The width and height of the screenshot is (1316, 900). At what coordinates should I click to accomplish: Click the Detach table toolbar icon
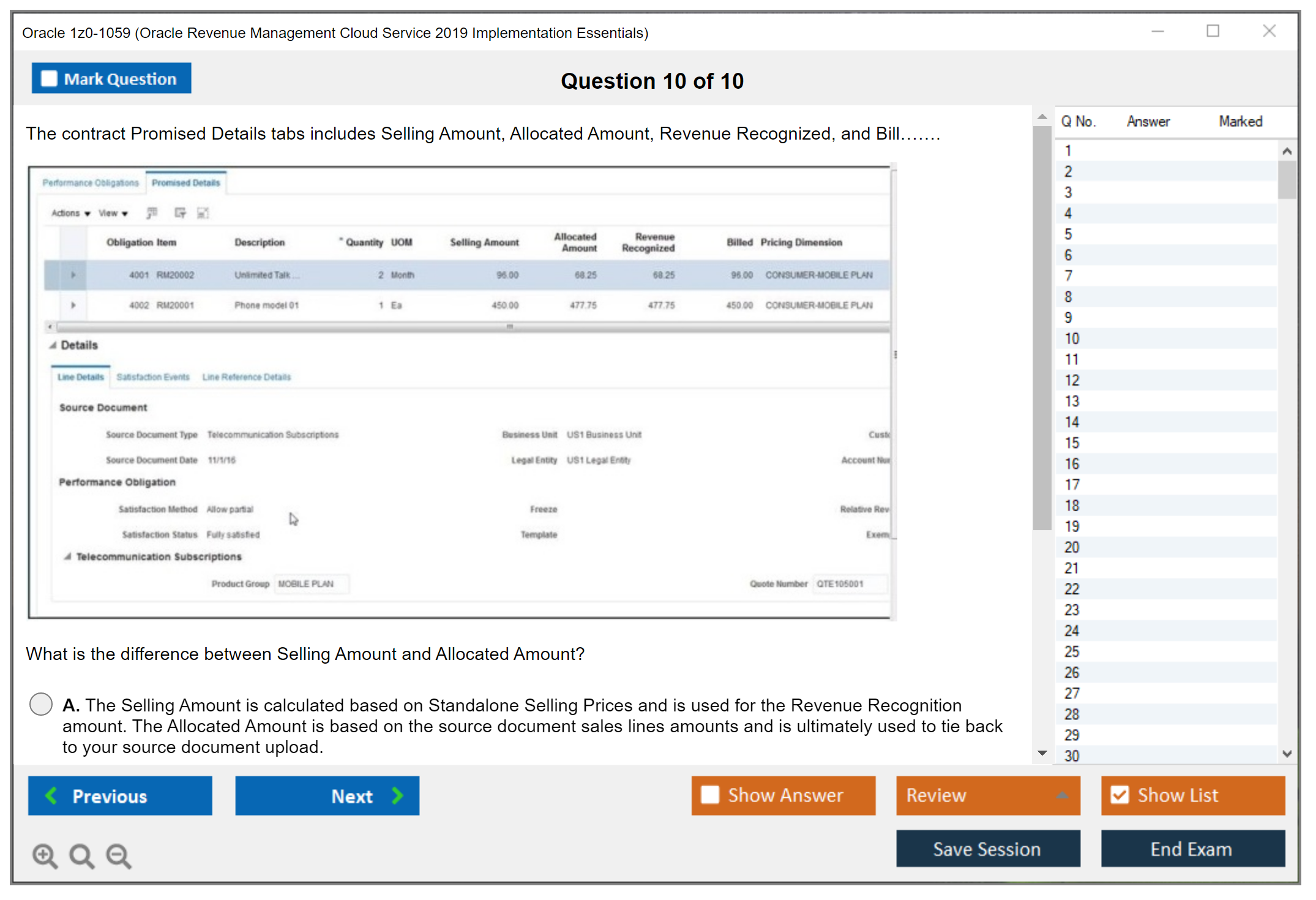(203, 212)
